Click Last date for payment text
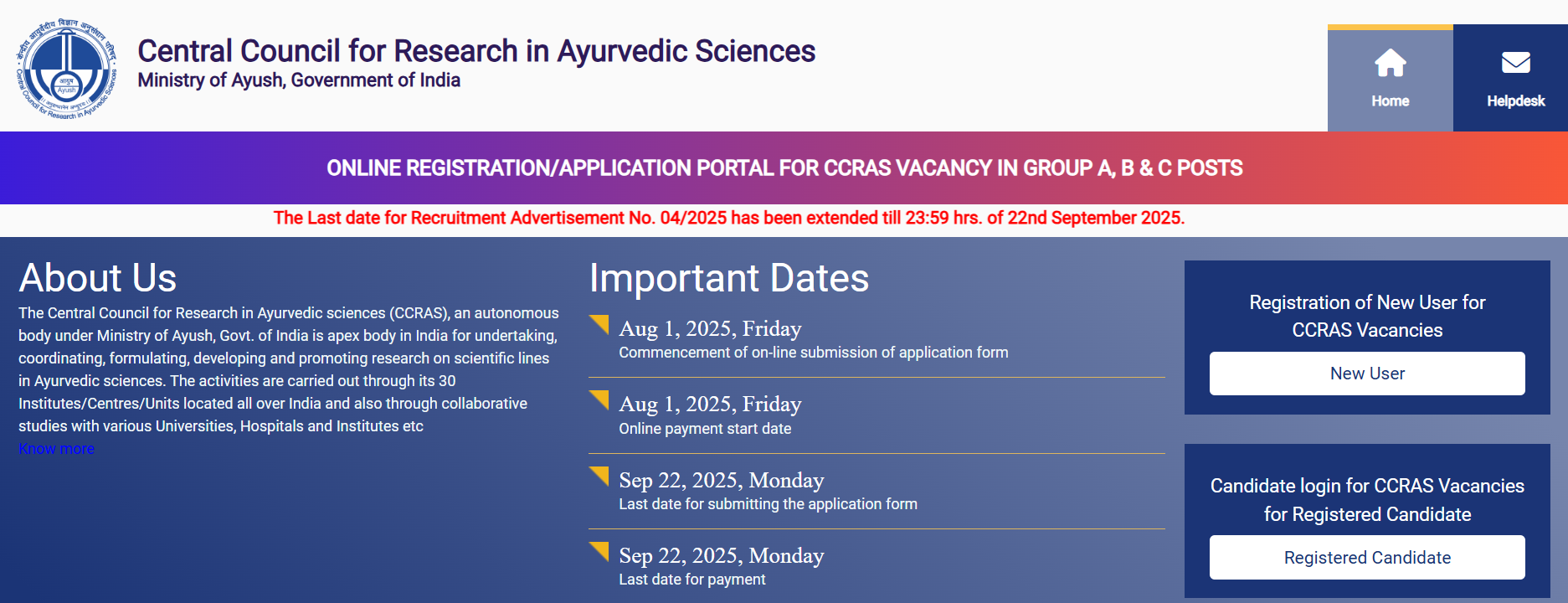The height and width of the screenshot is (603, 1568). (692, 580)
